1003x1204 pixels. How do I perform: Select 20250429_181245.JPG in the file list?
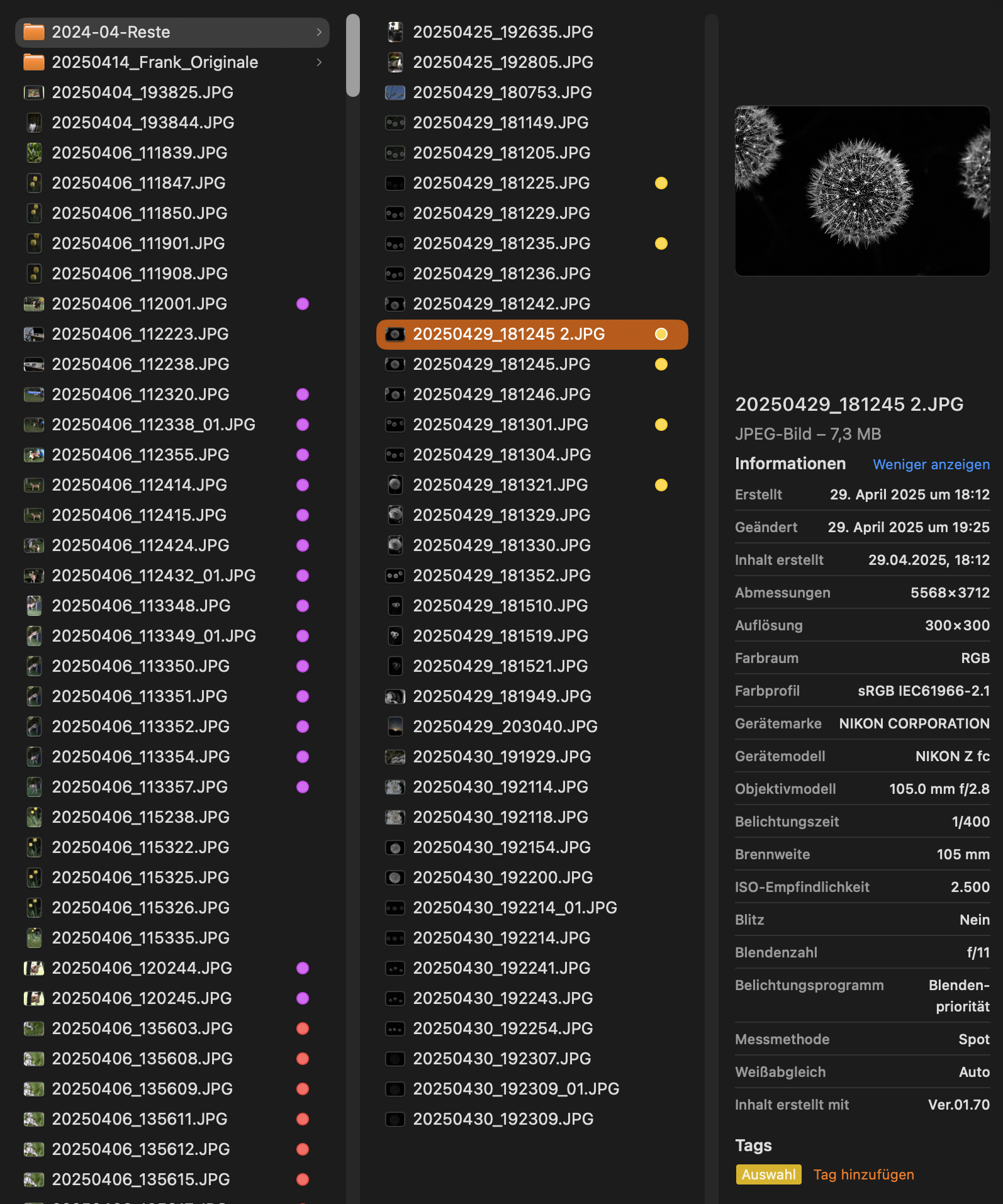point(501,364)
